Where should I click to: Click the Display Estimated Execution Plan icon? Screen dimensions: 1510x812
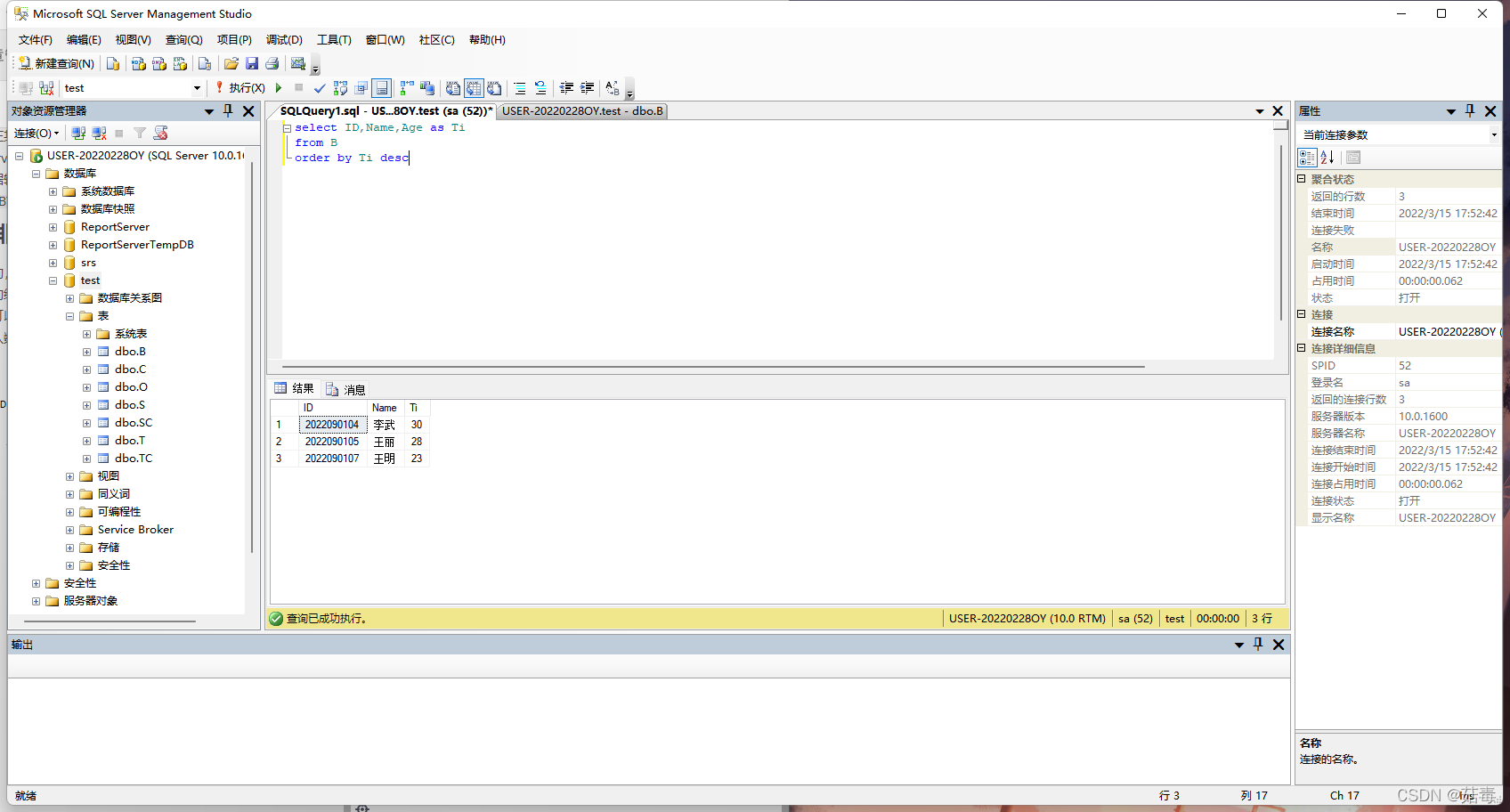point(340,88)
